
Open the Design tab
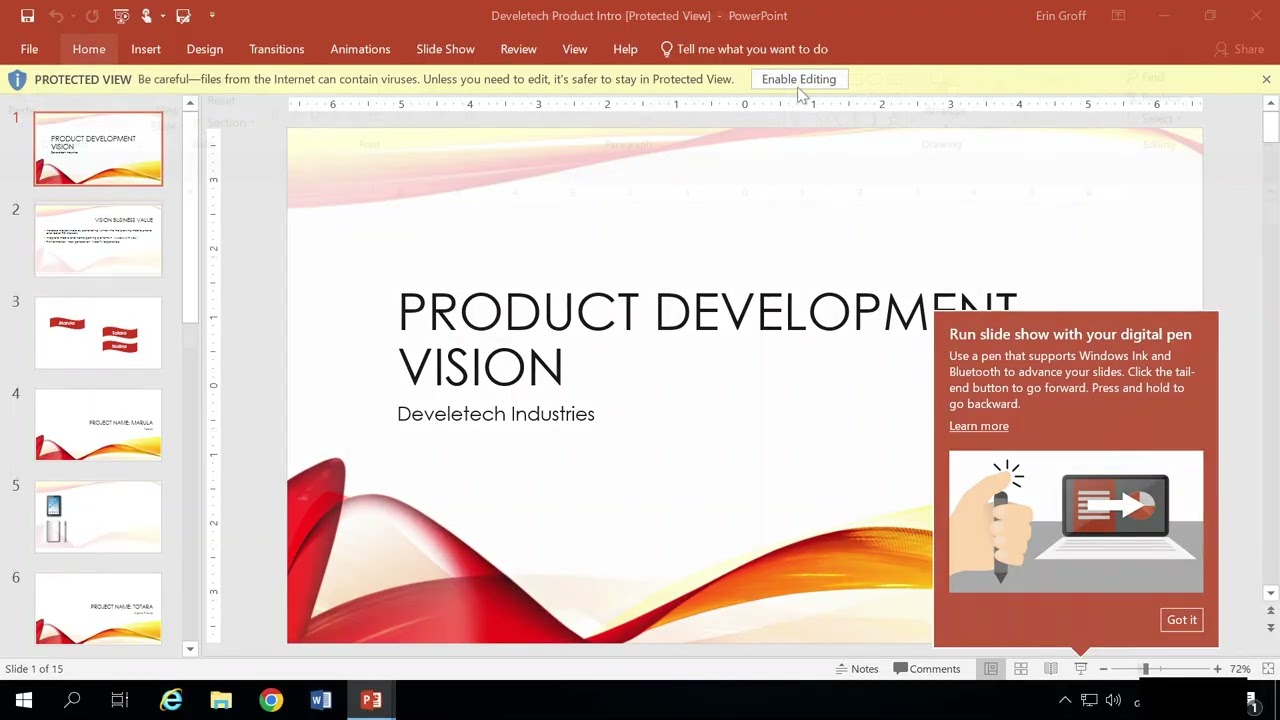pos(204,49)
